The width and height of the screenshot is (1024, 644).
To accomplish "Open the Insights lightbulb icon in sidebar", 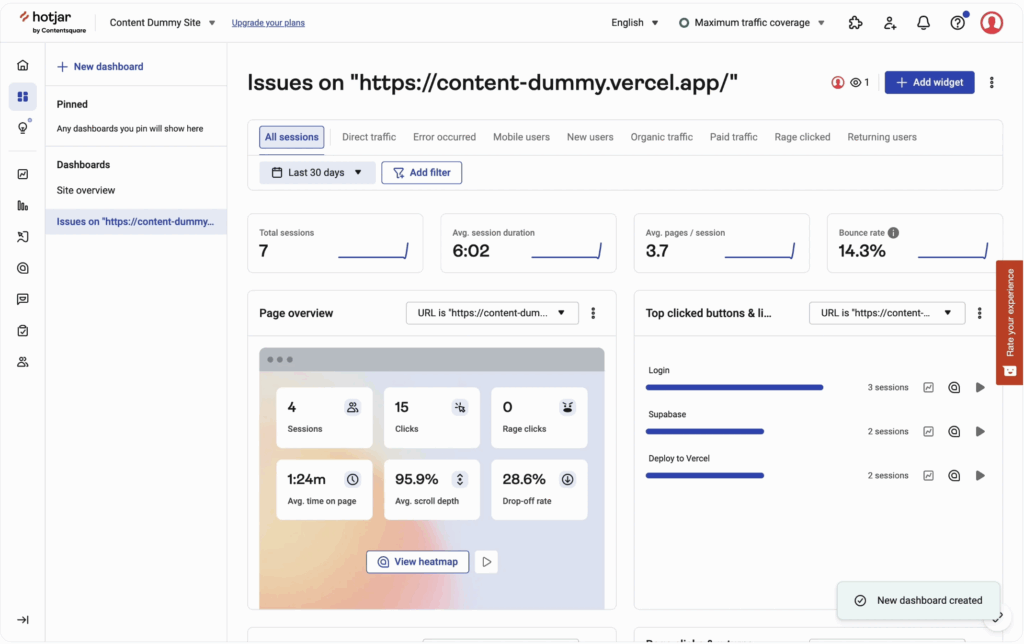I will pos(22,128).
